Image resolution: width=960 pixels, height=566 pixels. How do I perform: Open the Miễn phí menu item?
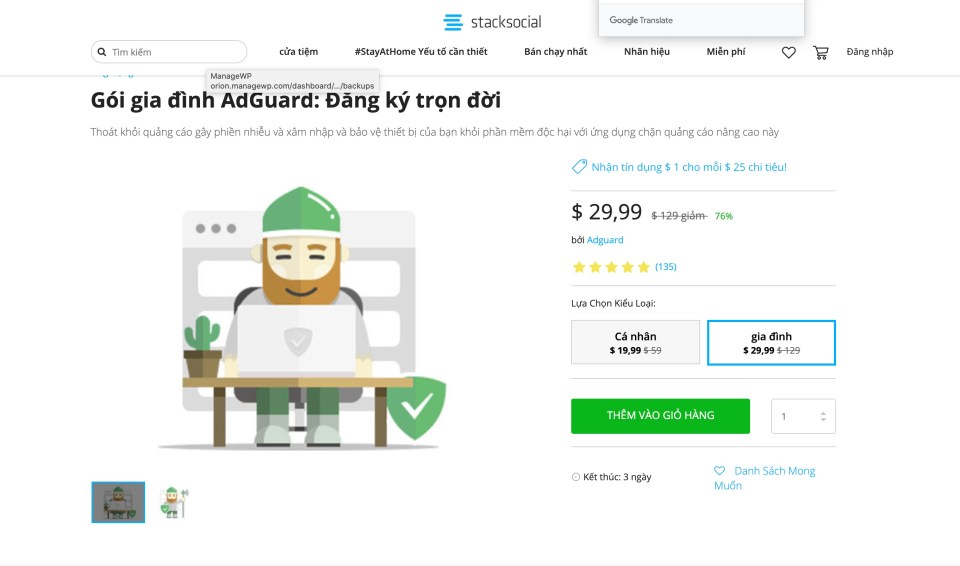pos(726,51)
